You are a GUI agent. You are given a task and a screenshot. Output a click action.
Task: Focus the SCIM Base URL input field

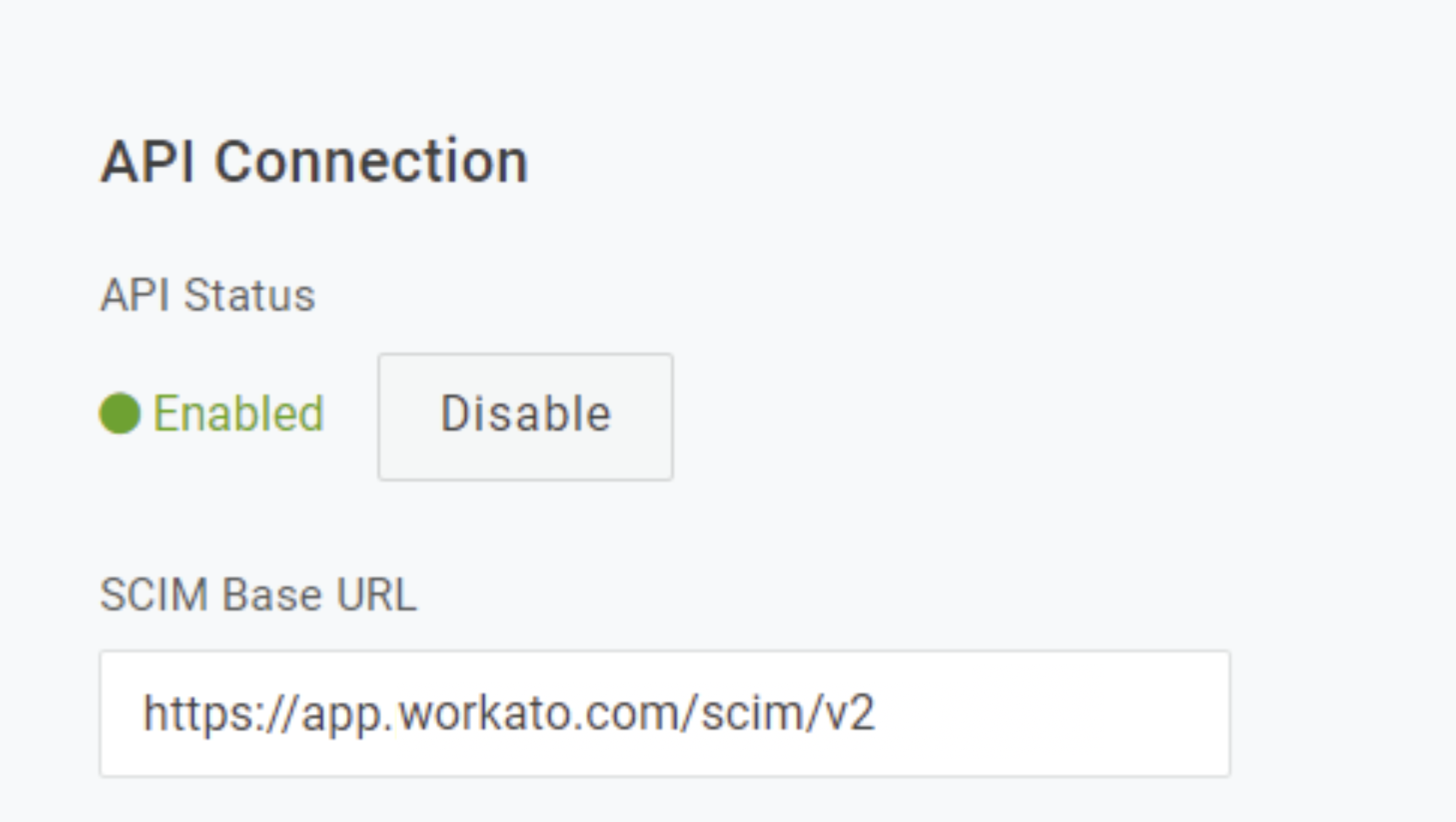(x=665, y=713)
